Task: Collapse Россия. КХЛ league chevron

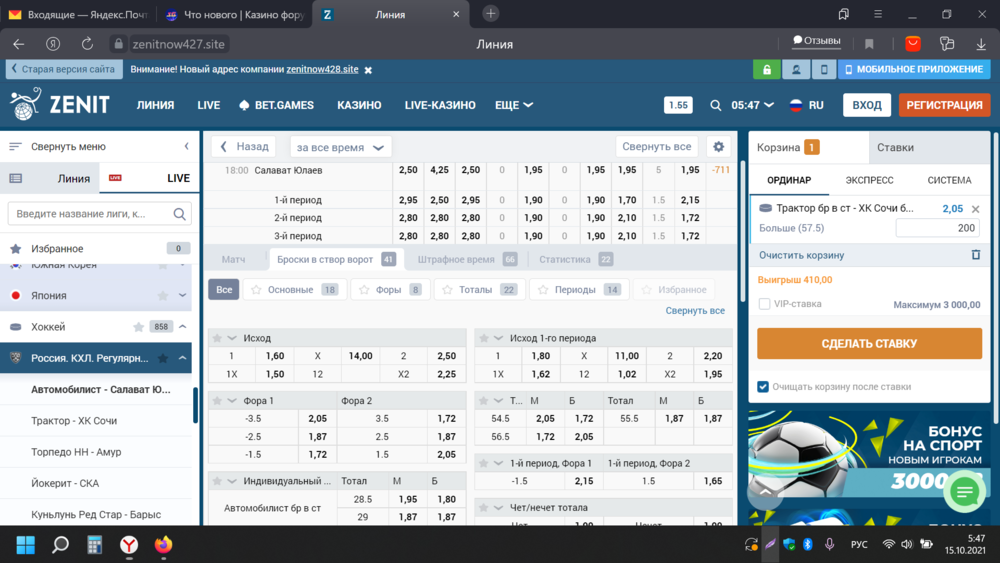Action: tap(183, 358)
